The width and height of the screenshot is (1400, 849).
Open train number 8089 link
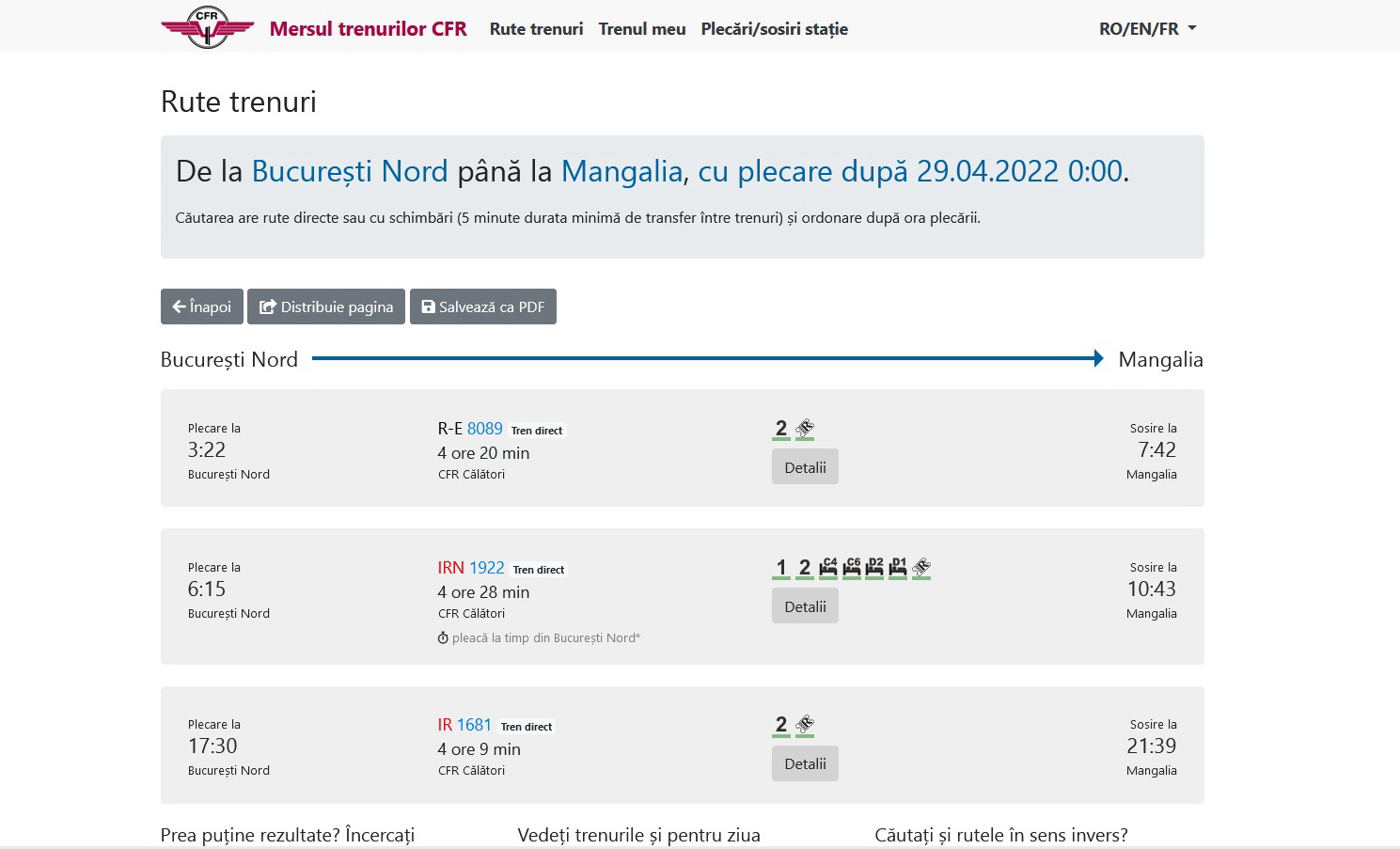484,429
